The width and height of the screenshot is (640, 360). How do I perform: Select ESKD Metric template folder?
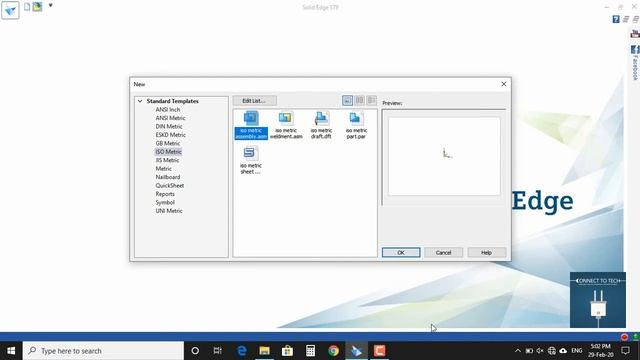pos(170,135)
